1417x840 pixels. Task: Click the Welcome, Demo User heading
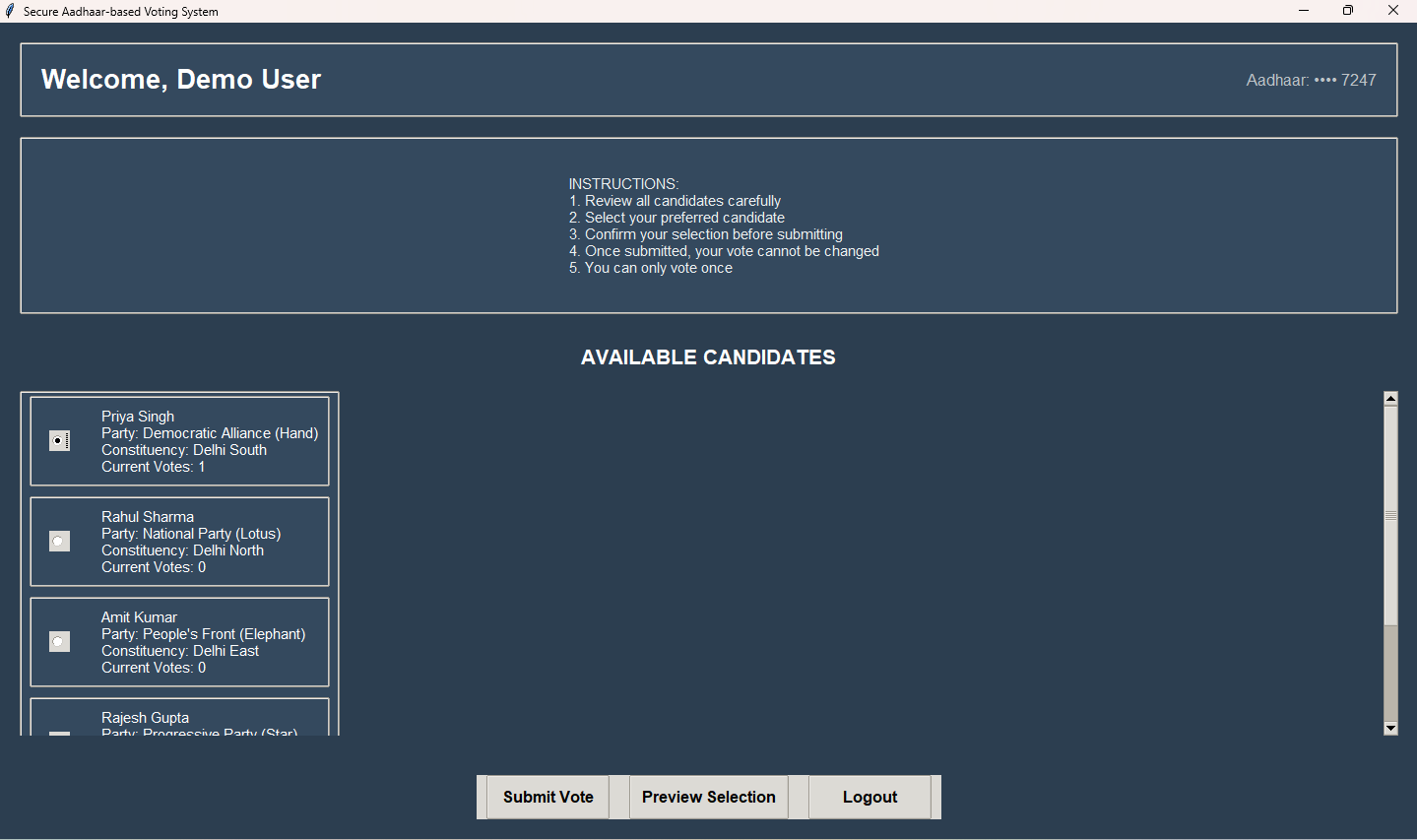(181, 80)
